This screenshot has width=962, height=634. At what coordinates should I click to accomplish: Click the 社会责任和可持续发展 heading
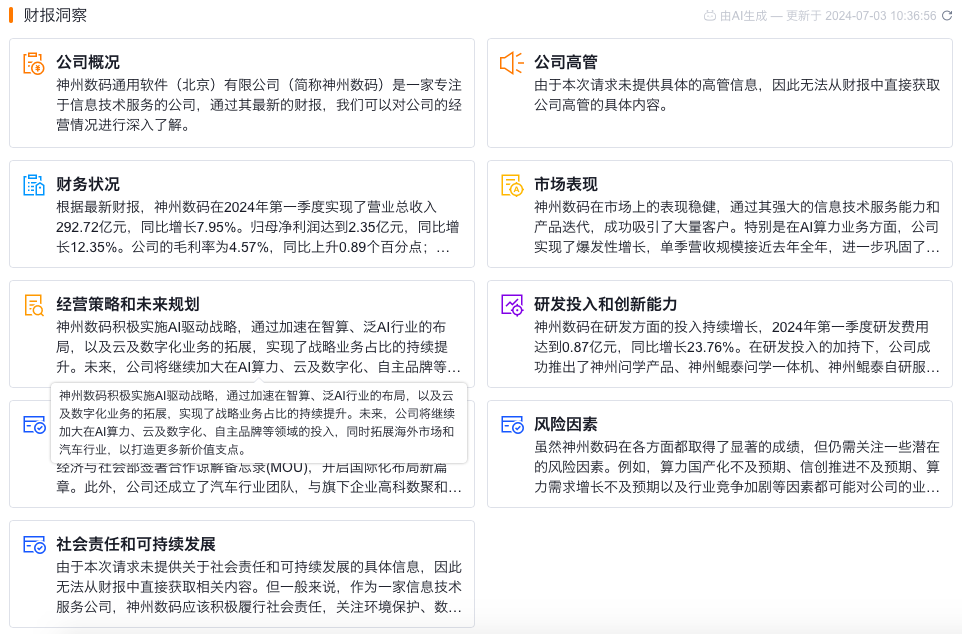[136, 544]
